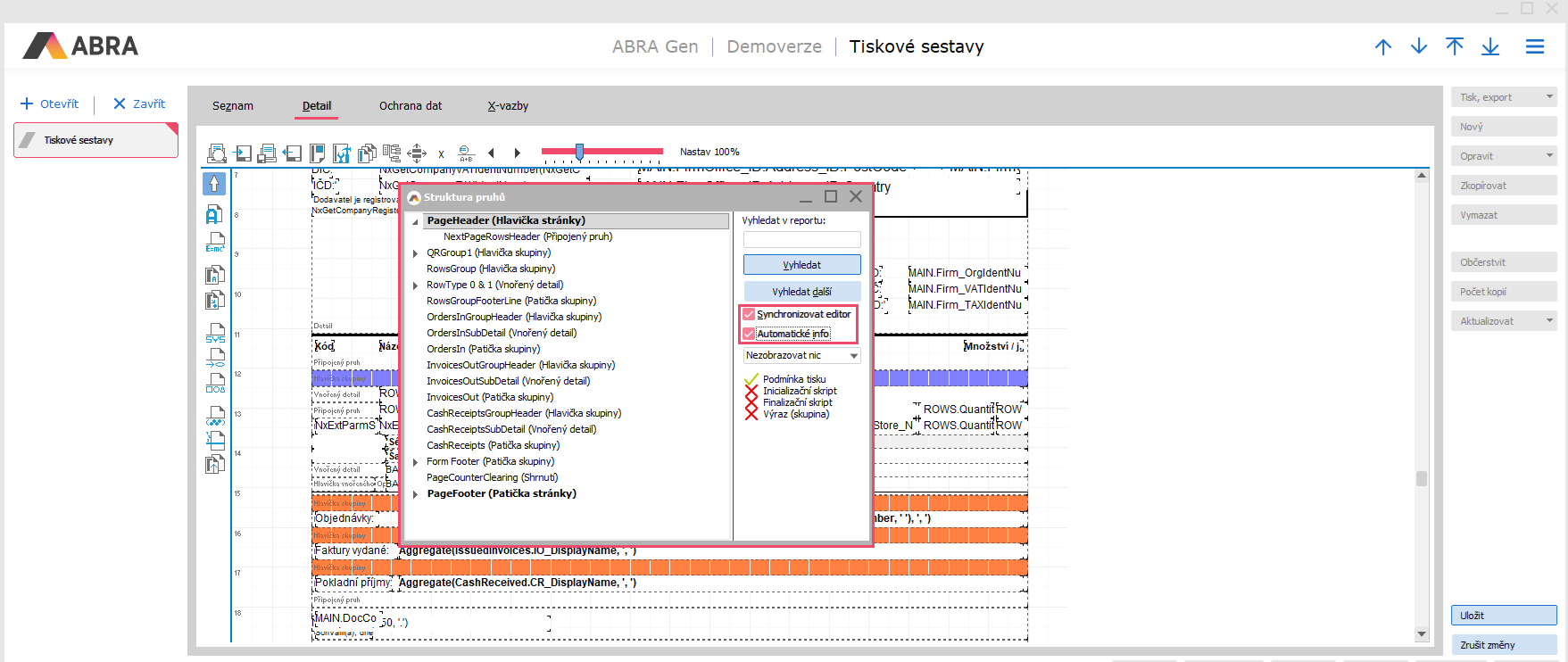This screenshot has width=1568, height=662.
Task: Click the insert band right-arrow icon in the toolbar
Action: pos(242,153)
